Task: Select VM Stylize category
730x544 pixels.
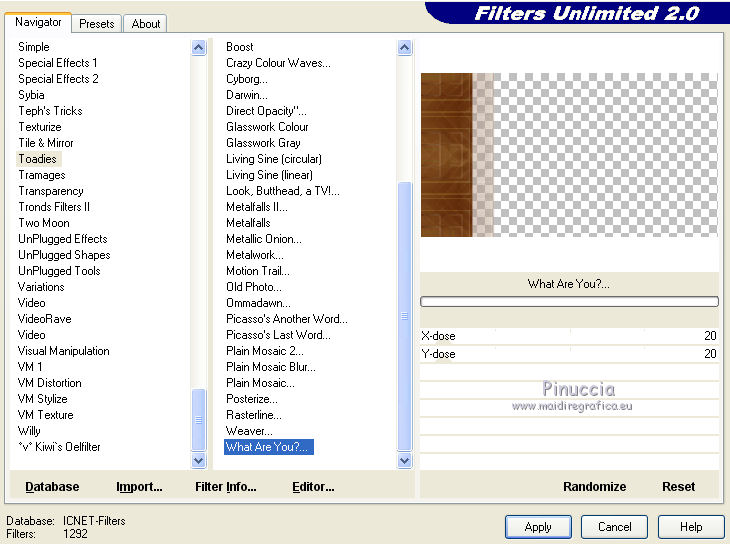Action: click(43, 399)
